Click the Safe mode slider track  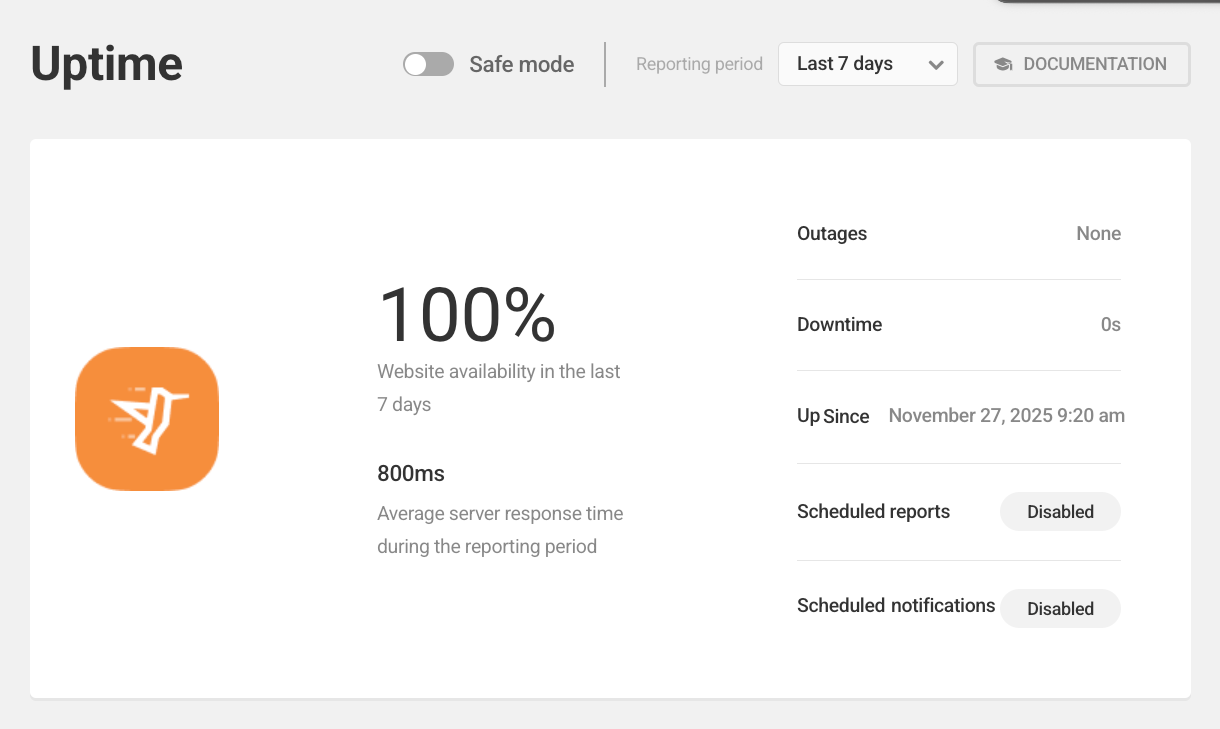[428, 64]
